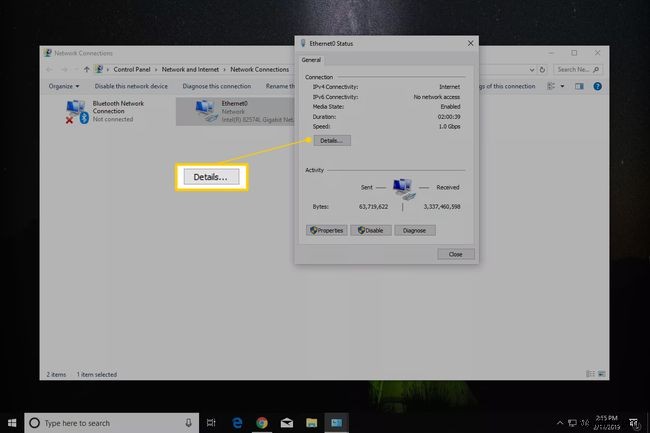Click the Disable button in status dialog

(371, 230)
